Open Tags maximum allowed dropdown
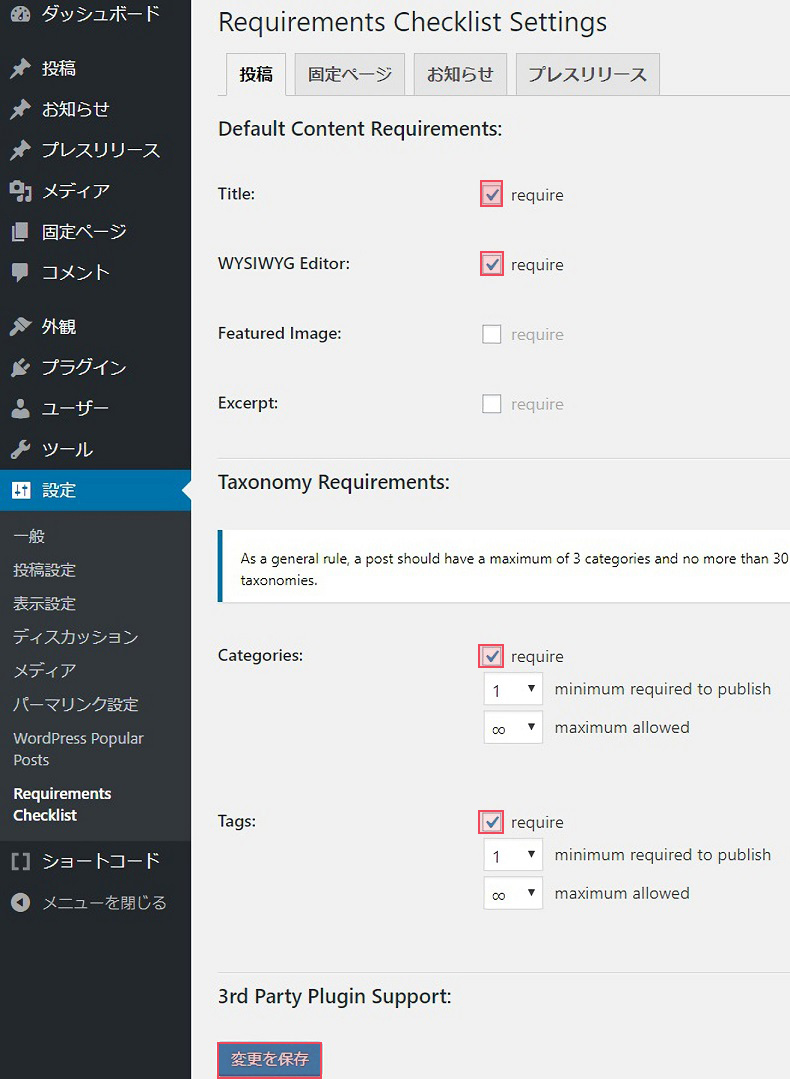The width and height of the screenshot is (790, 1079). [513, 893]
